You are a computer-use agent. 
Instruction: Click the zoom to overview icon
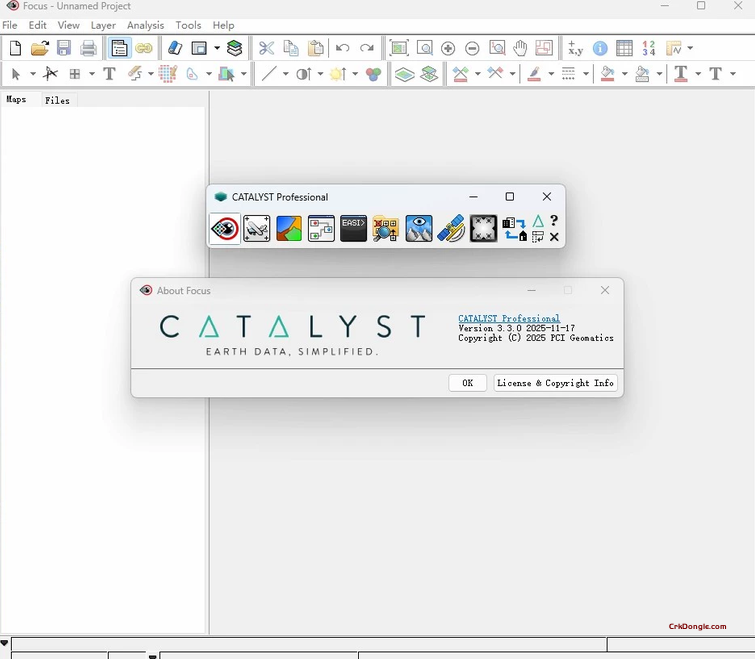pos(399,48)
